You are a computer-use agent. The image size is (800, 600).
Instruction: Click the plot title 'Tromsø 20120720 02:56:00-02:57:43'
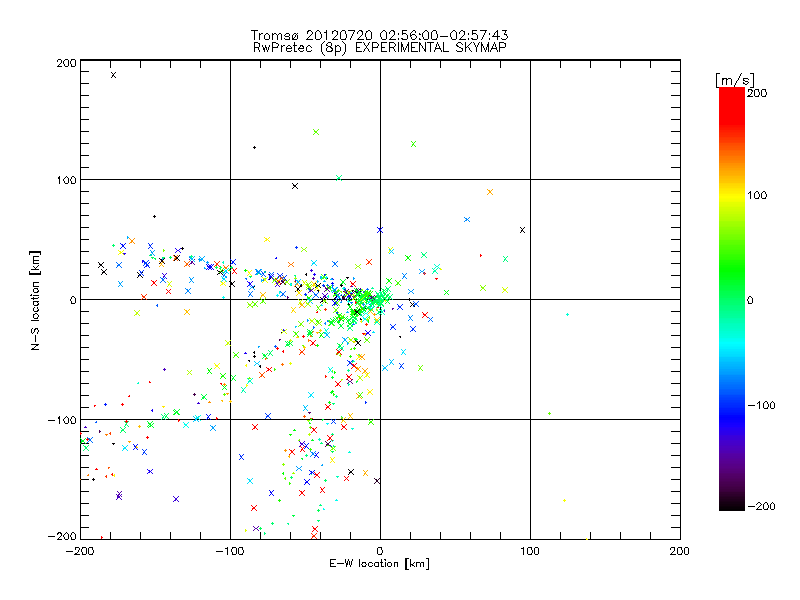pyautogui.click(x=379, y=35)
